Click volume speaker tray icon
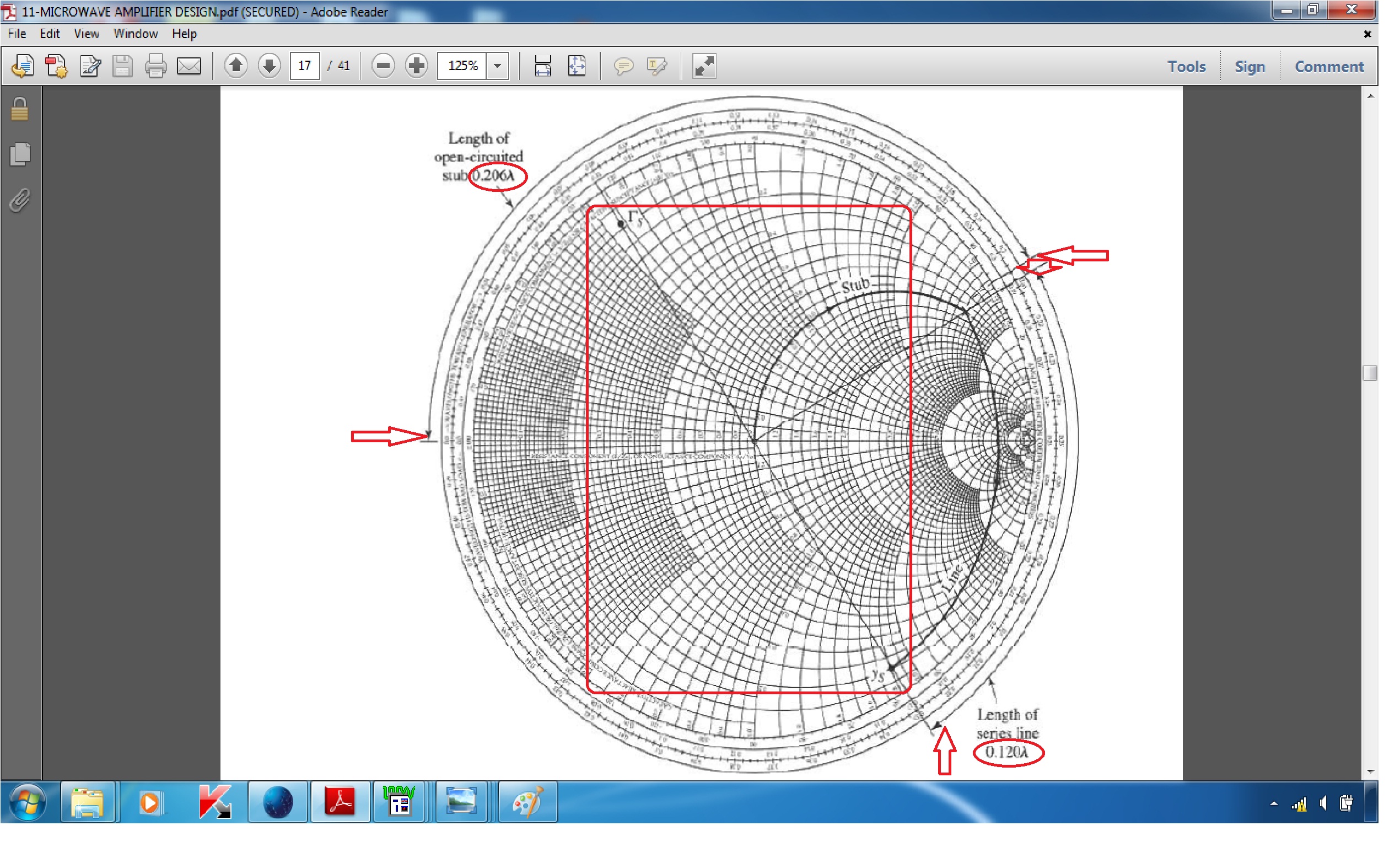Image resolution: width=1400 pixels, height=847 pixels. [x=1323, y=804]
